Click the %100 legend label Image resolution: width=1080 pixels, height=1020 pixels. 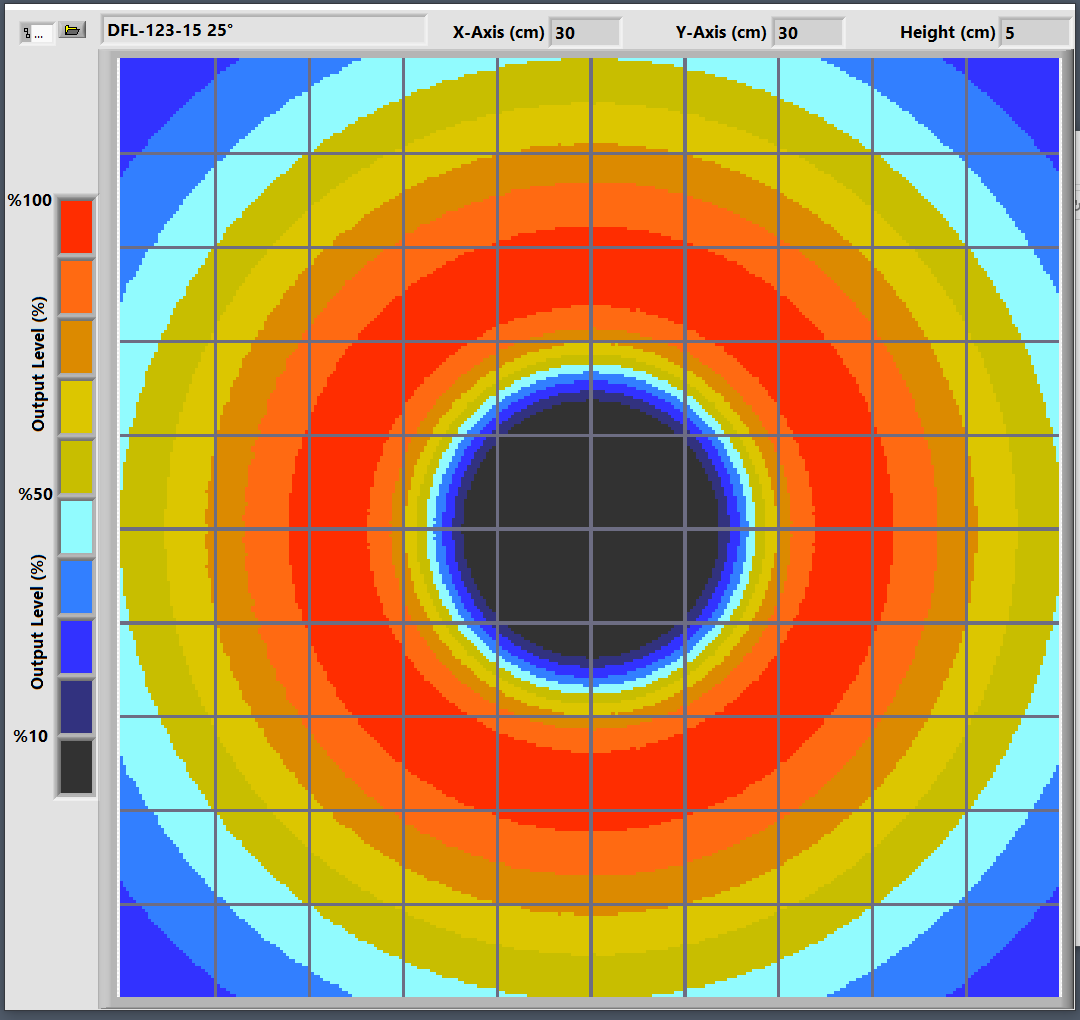tap(29, 200)
